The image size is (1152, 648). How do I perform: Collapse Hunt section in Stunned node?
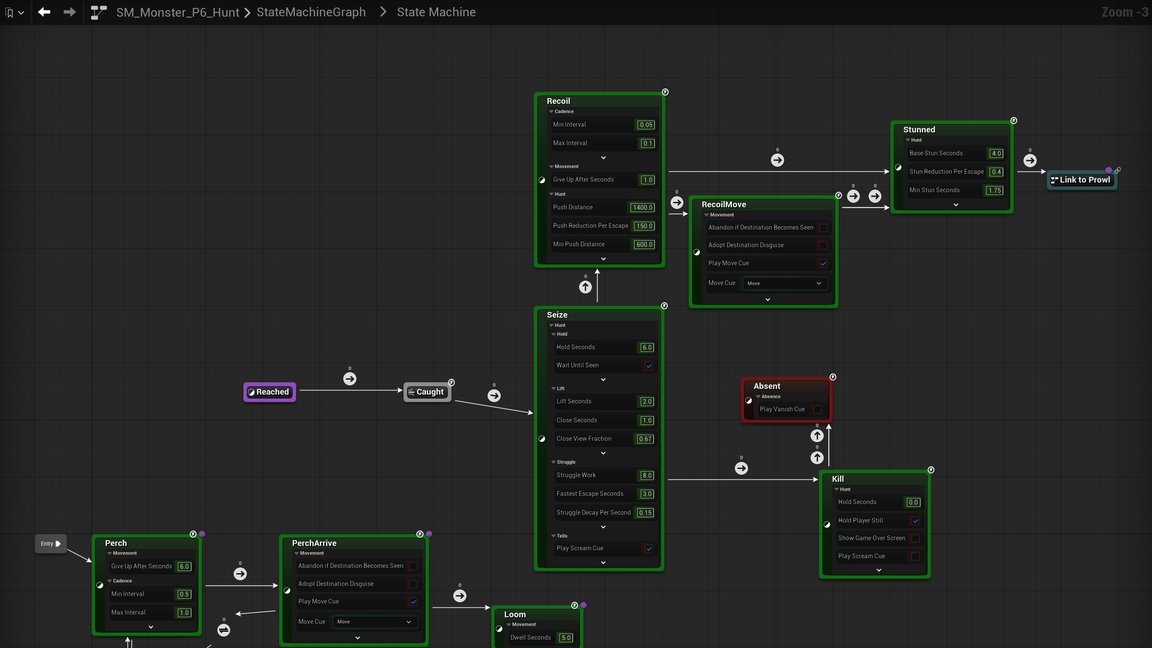point(907,140)
